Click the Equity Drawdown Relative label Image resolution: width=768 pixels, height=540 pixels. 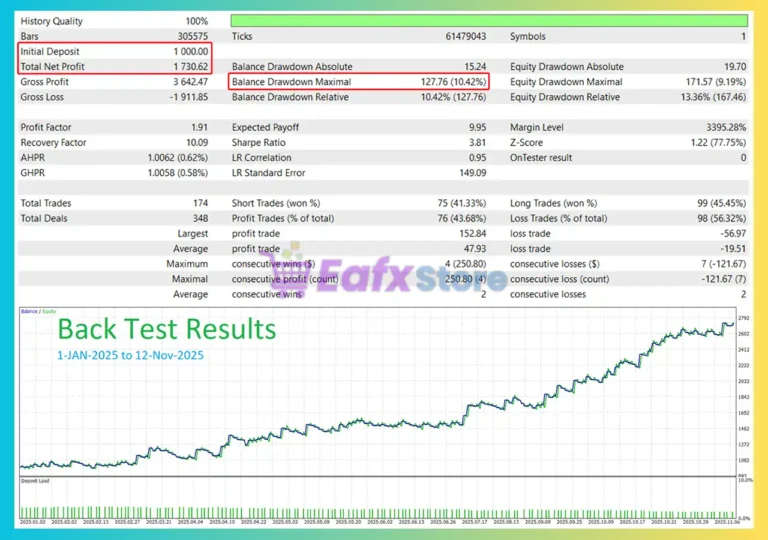565,97
